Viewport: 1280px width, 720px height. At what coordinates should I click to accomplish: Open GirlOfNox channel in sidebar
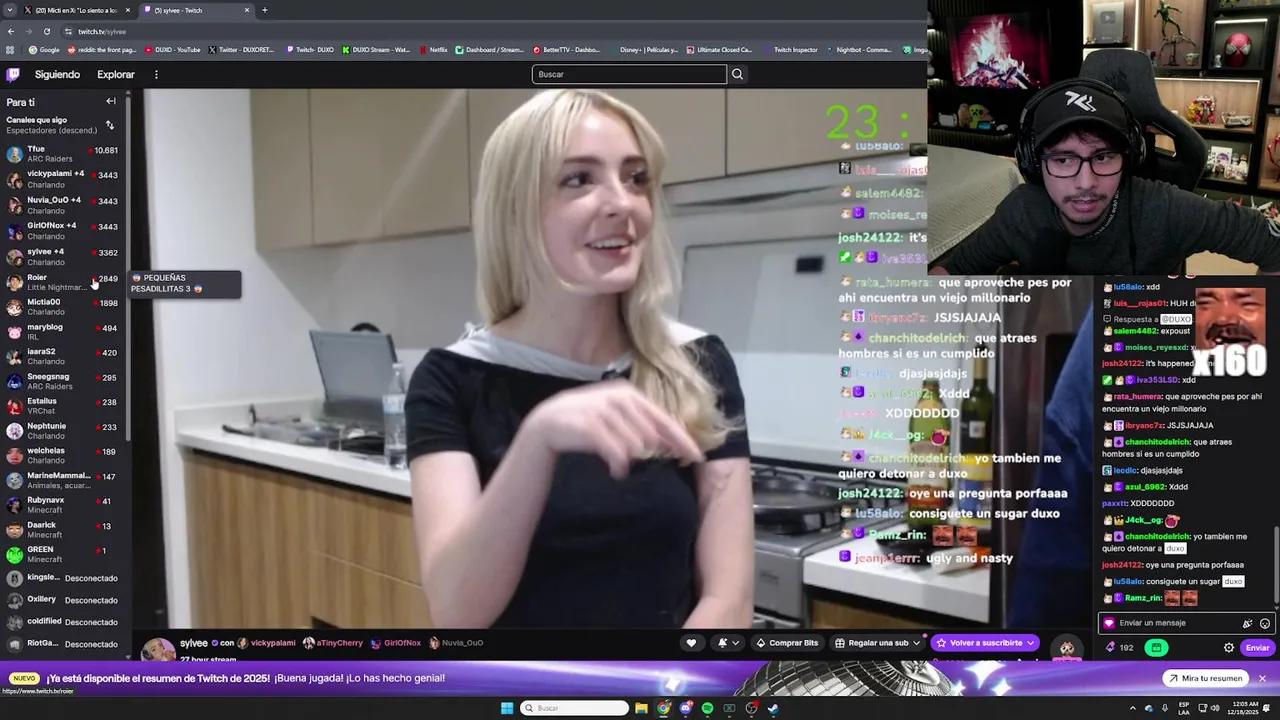click(62, 231)
